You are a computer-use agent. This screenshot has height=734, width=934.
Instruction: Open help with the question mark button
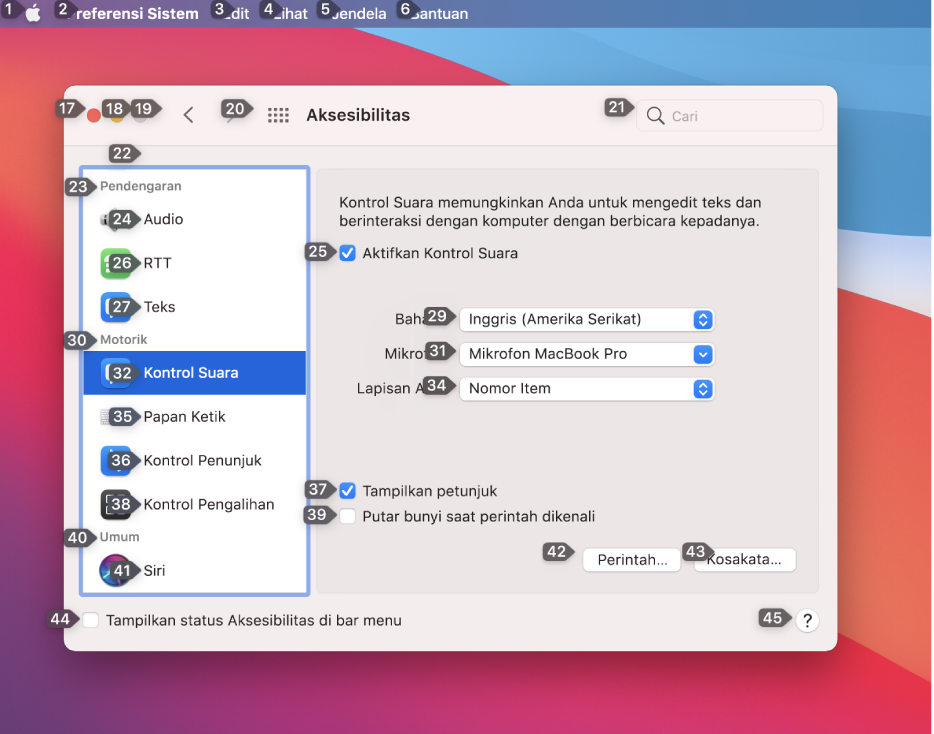pyautogui.click(x=807, y=620)
